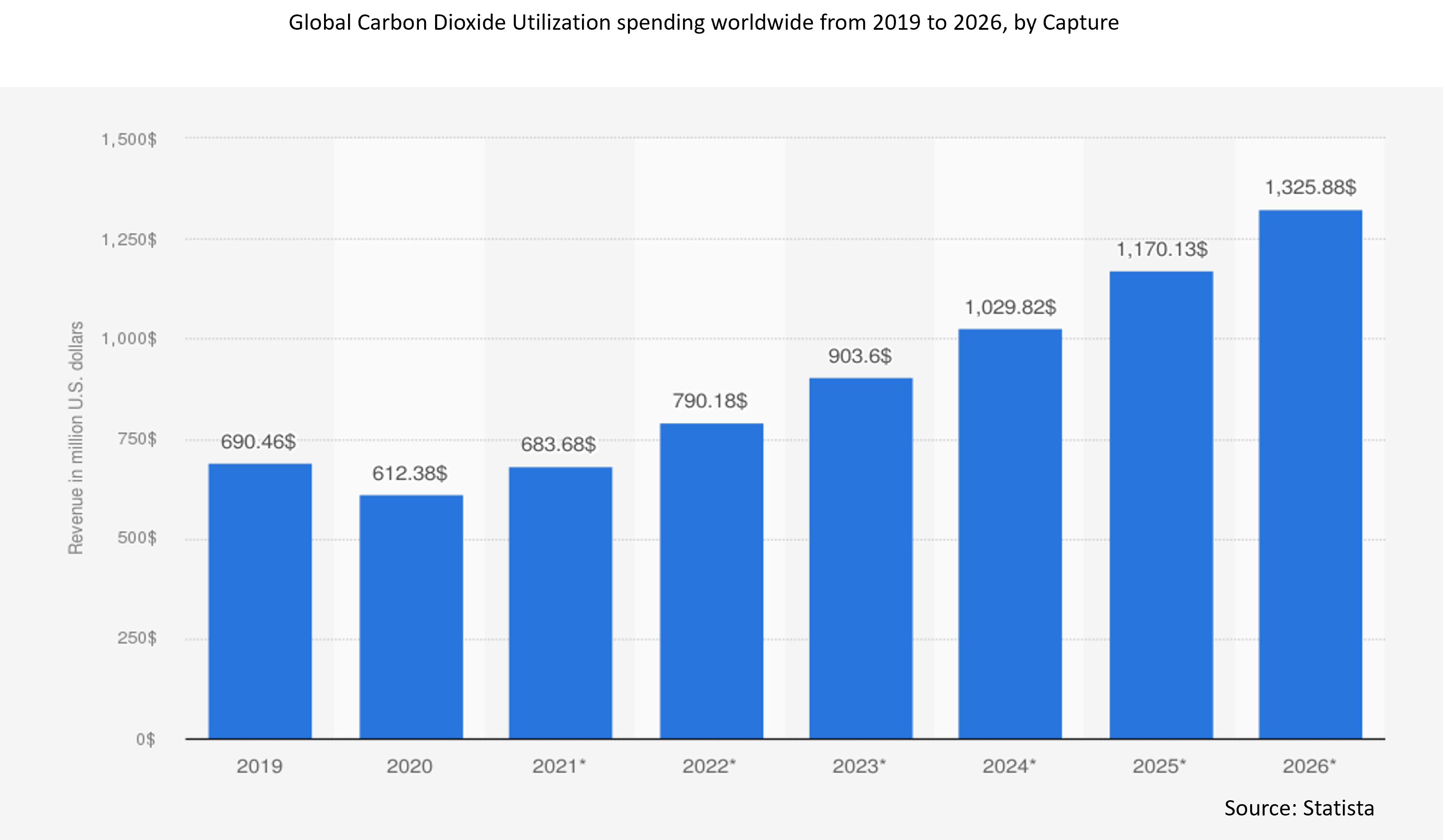The width and height of the screenshot is (1443, 840).
Task: Click the 2021* x-axis label
Action: coord(559,766)
